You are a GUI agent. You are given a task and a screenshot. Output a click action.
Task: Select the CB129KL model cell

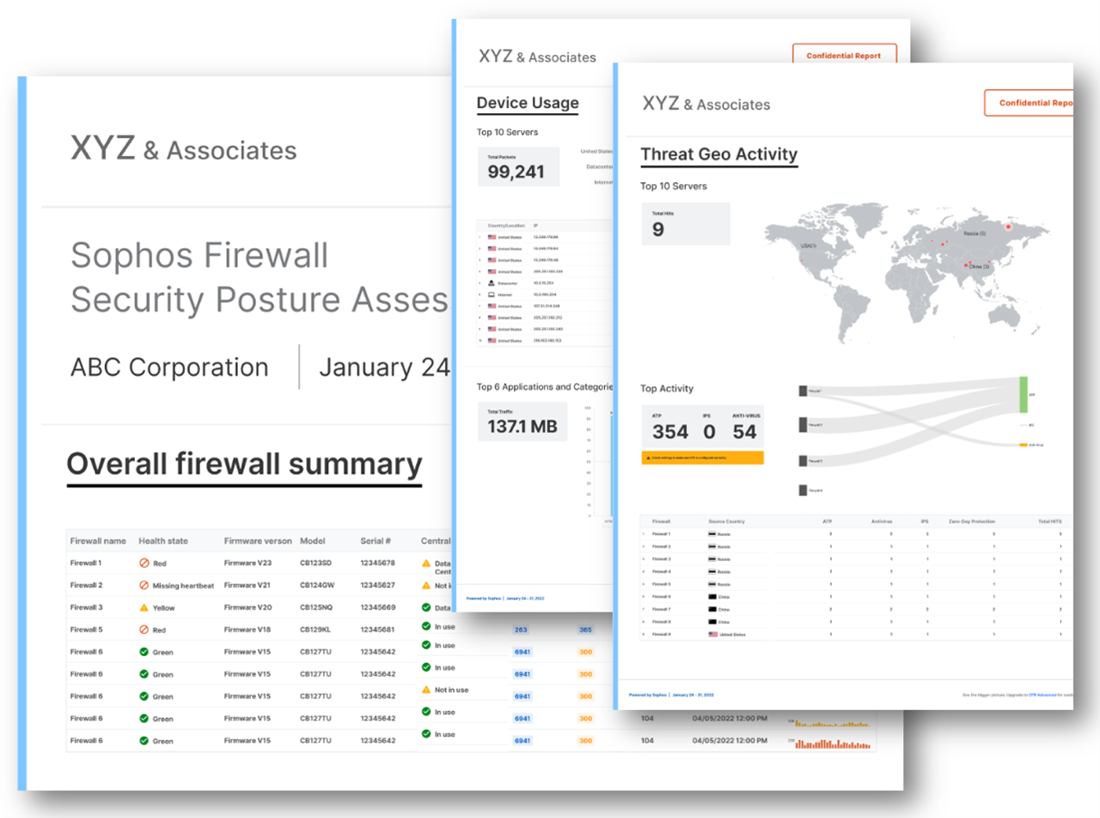316,630
